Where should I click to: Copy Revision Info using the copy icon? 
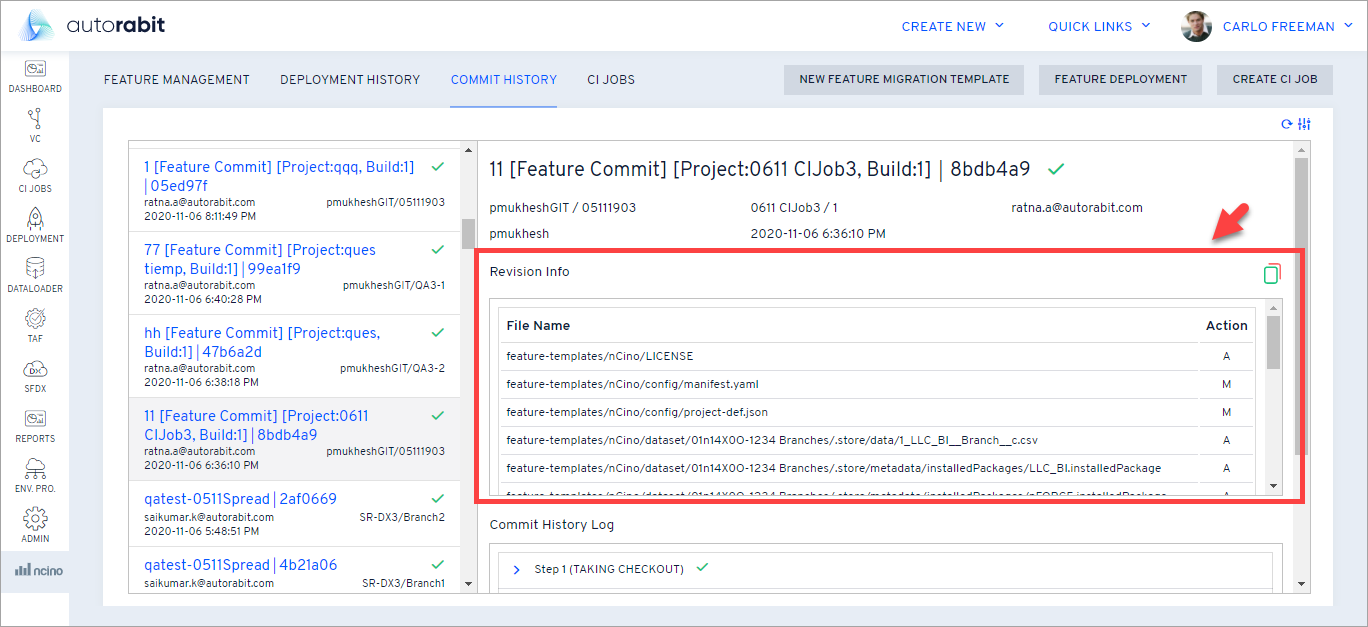pos(1272,272)
